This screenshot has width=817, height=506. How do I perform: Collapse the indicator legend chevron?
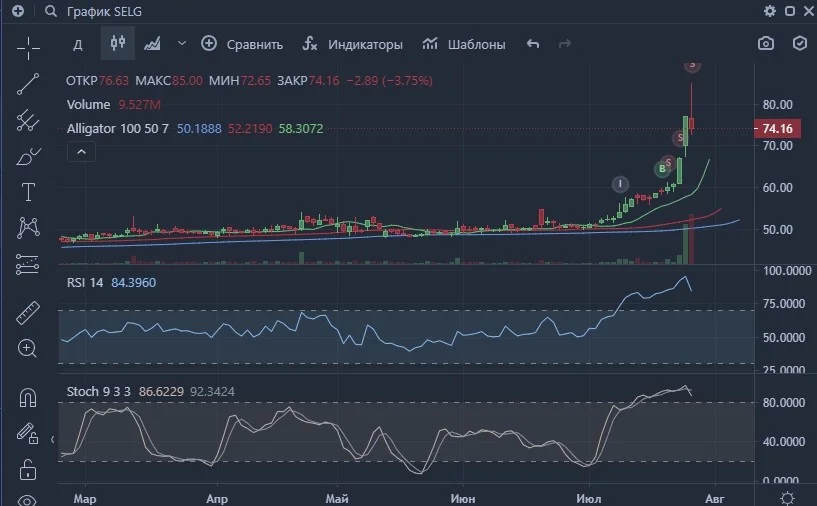coord(81,152)
